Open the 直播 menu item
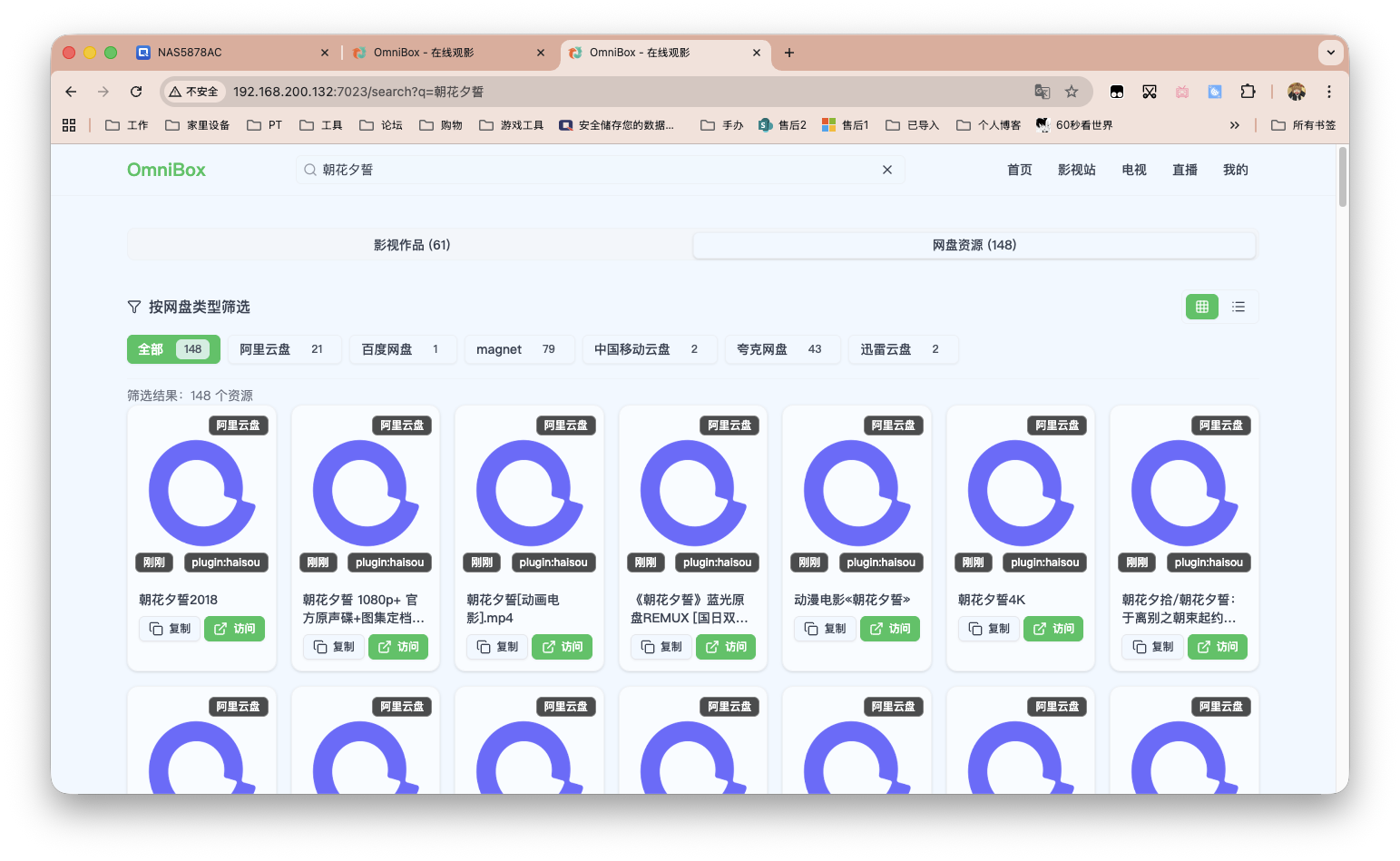Image resolution: width=1400 pixels, height=861 pixels. [1184, 170]
